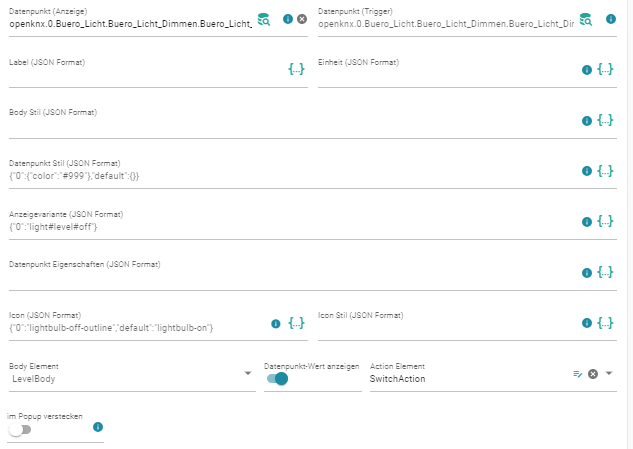Open JSON editor for Label field

[296, 69]
